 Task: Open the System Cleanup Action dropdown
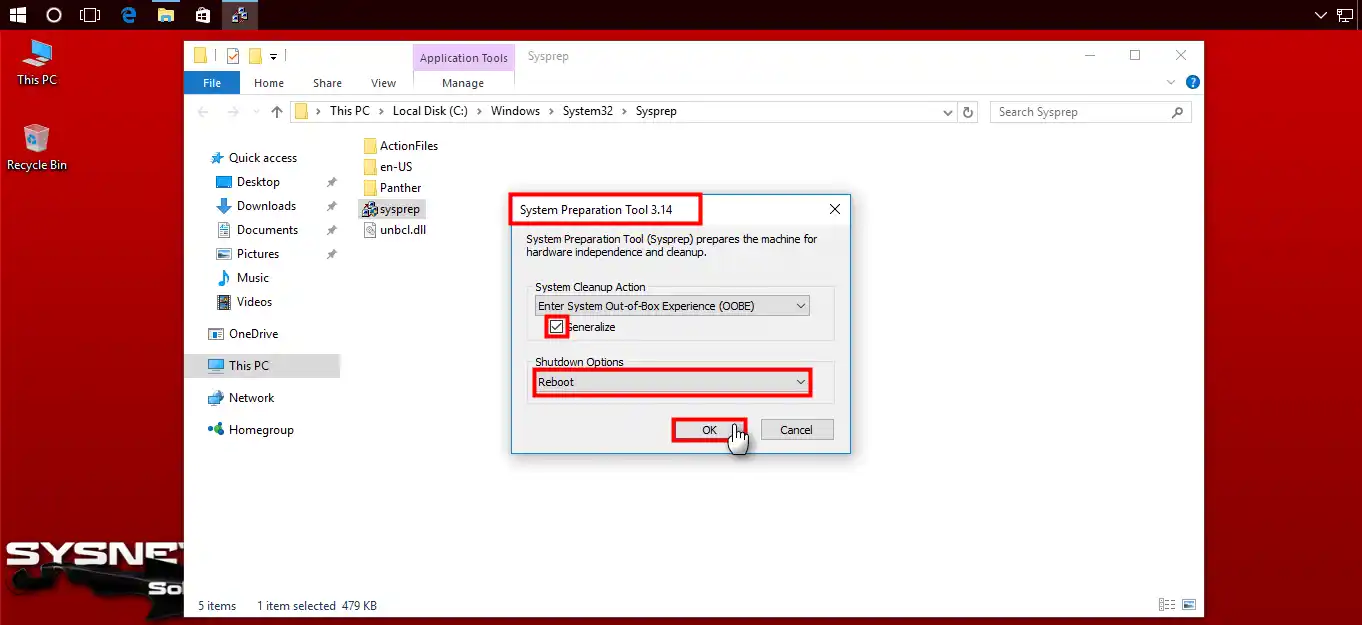[800, 305]
